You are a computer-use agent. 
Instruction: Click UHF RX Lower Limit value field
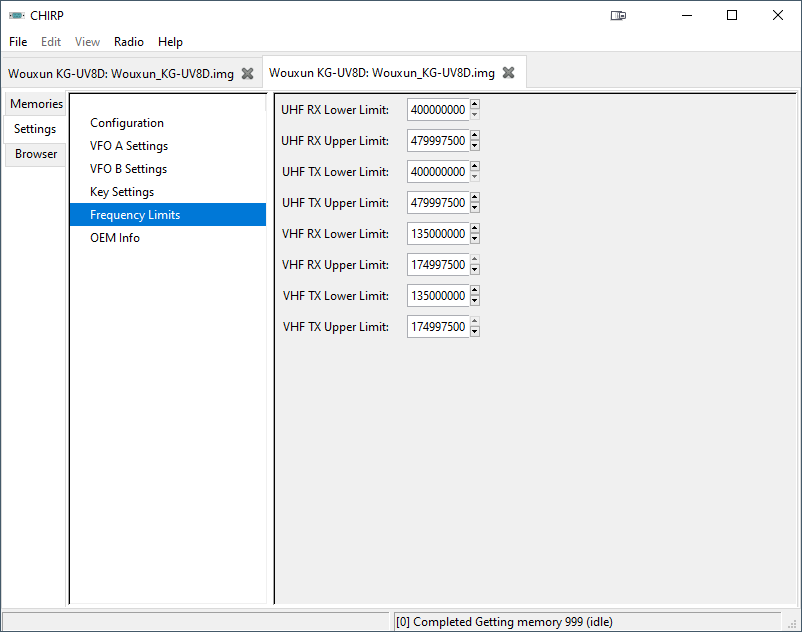438,109
